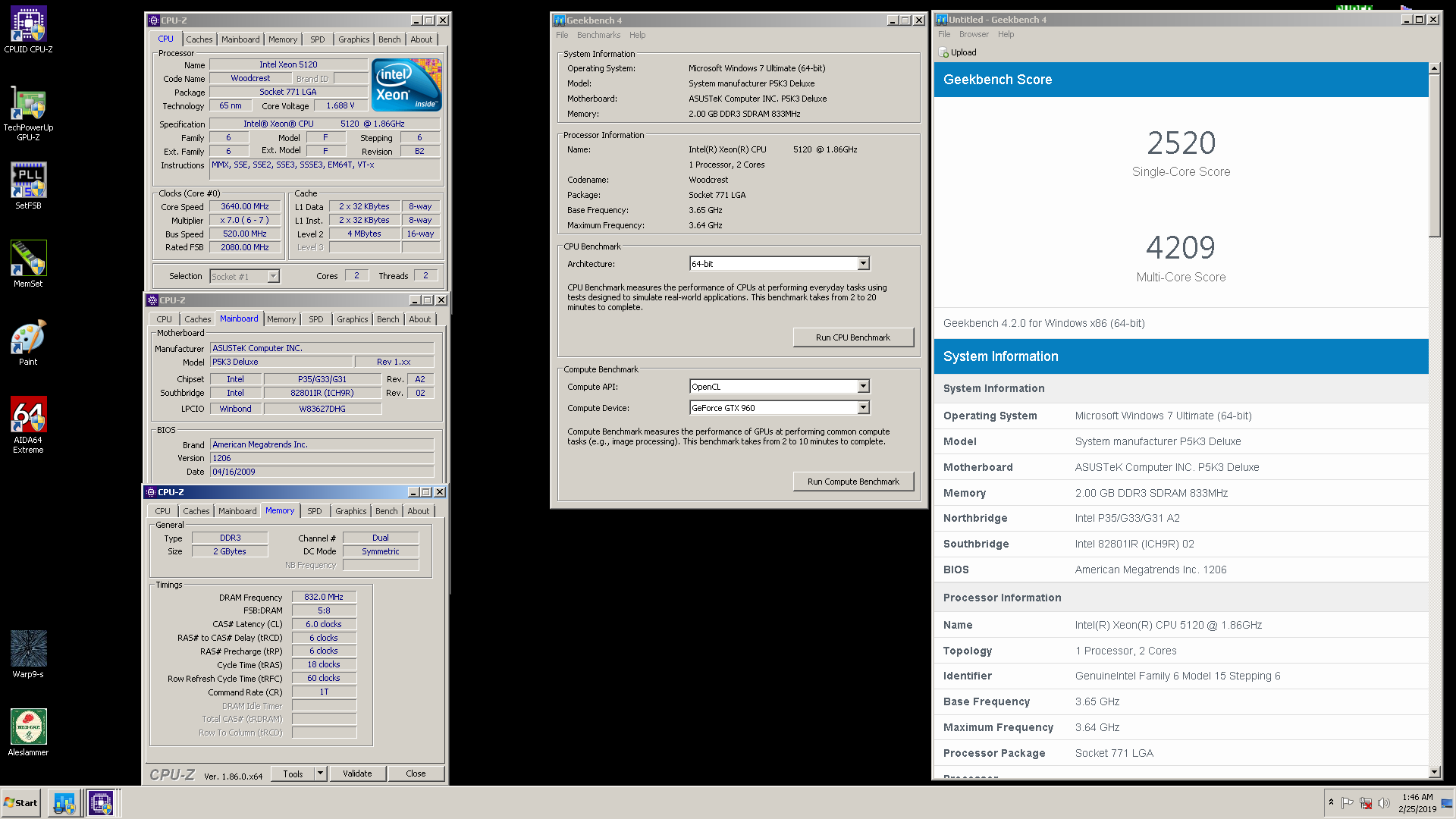Click BIOS Version 1206 field
1456x819 pixels.
(x=322, y=458)
